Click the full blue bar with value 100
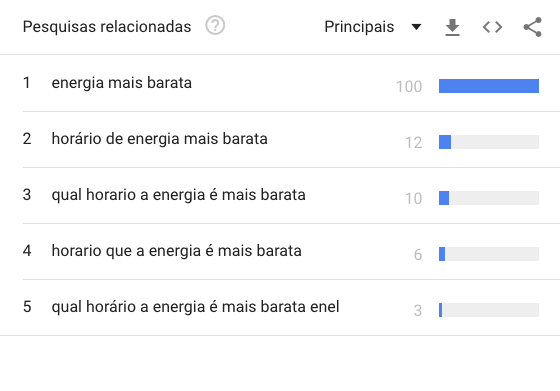The width and height of the screenshot is (560, 391). (489, 86)
